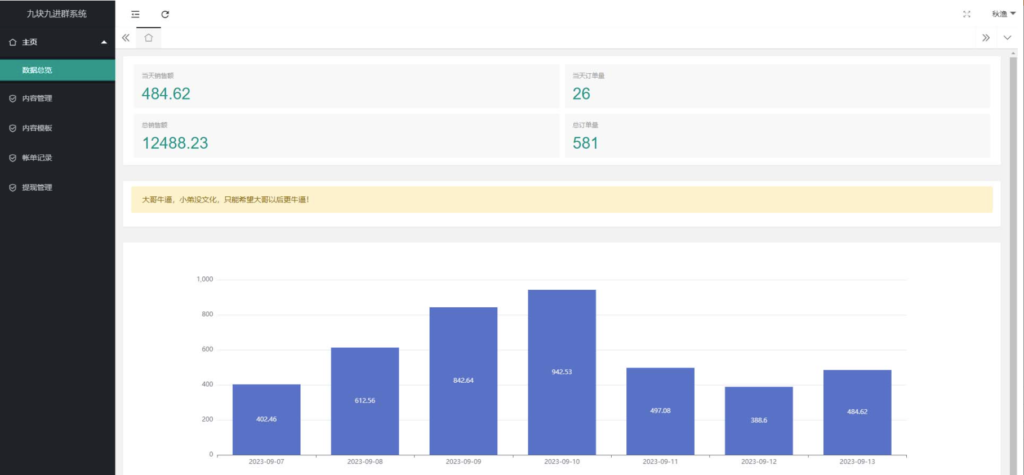Click the shield icon beside 帐单记录

12,158
